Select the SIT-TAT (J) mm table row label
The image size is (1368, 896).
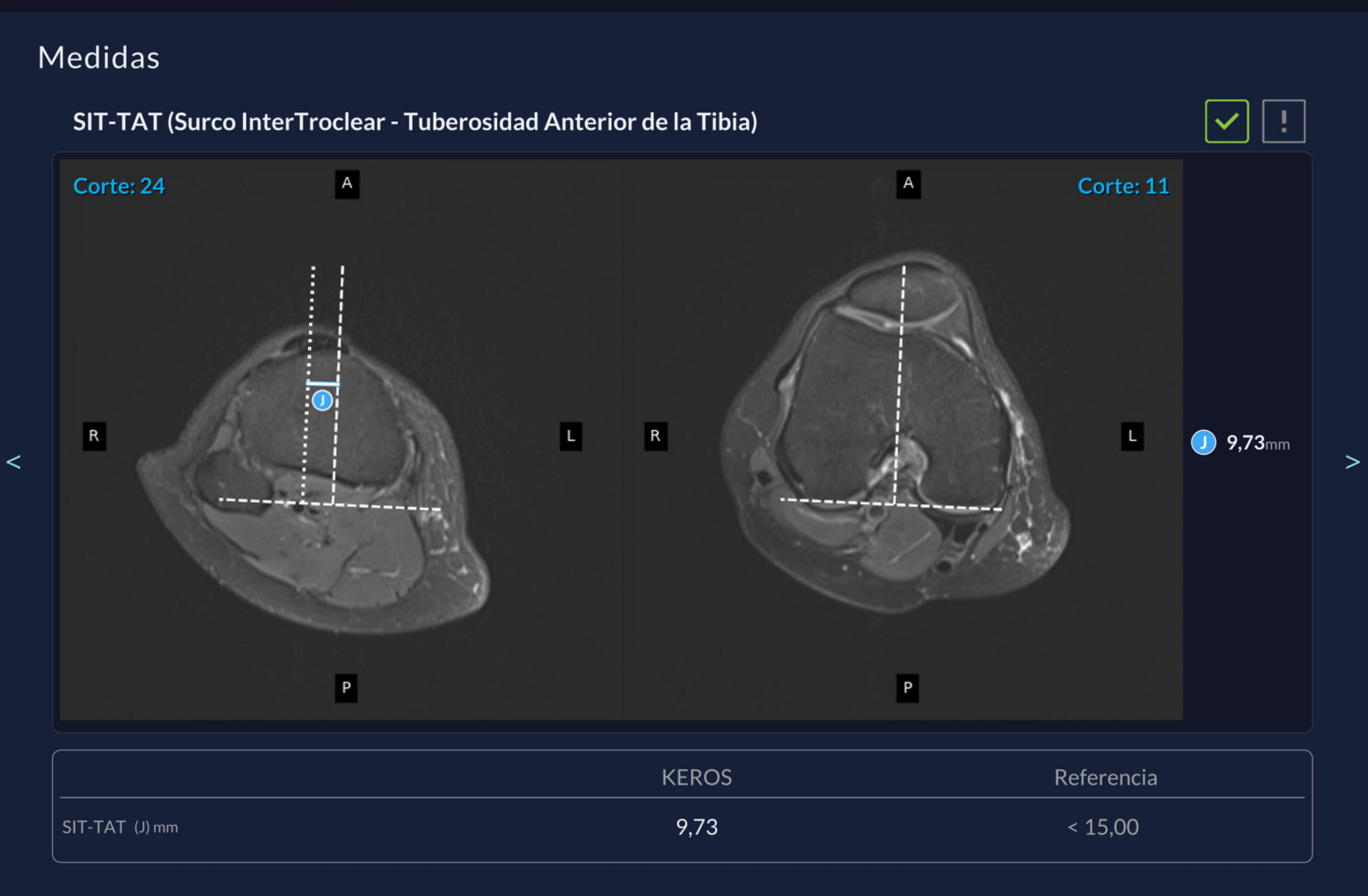tap(121, 827)
